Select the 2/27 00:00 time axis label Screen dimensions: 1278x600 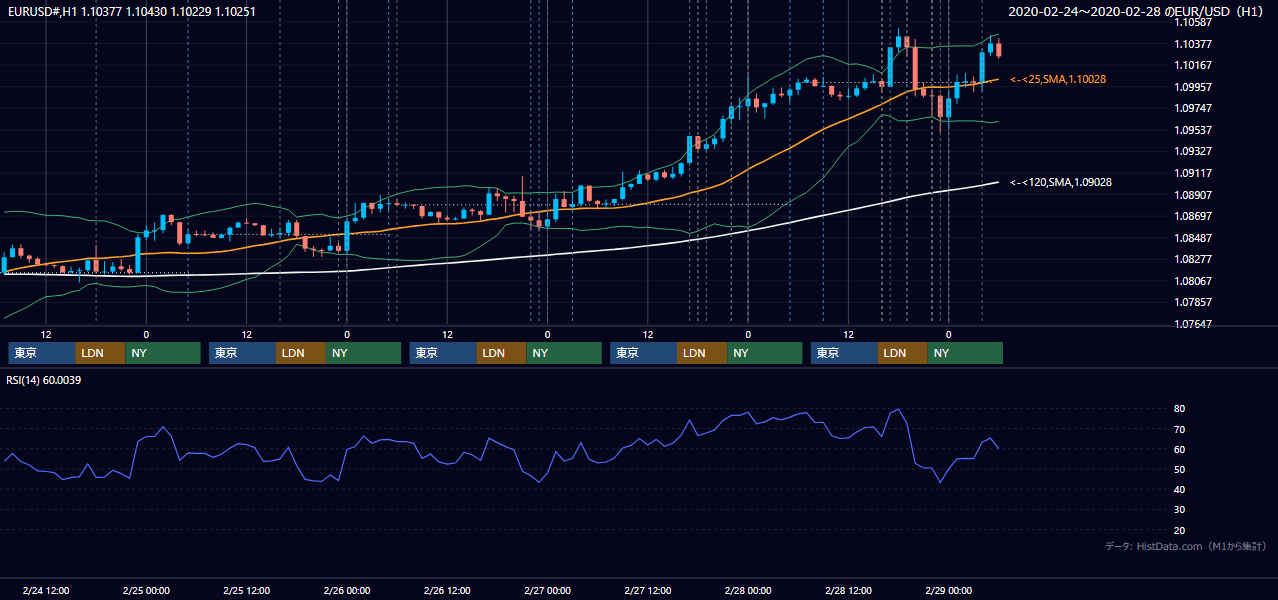point(547,590)
